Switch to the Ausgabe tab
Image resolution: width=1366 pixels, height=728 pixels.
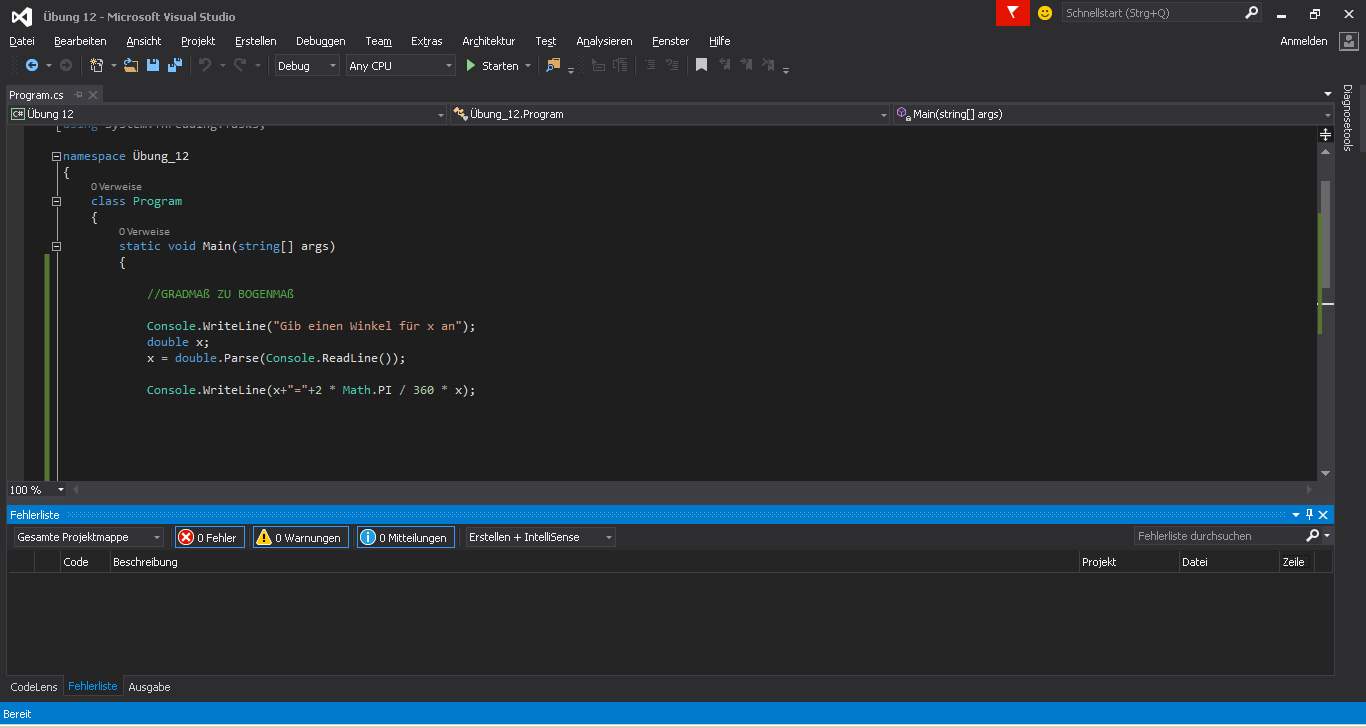click(149, 687)
